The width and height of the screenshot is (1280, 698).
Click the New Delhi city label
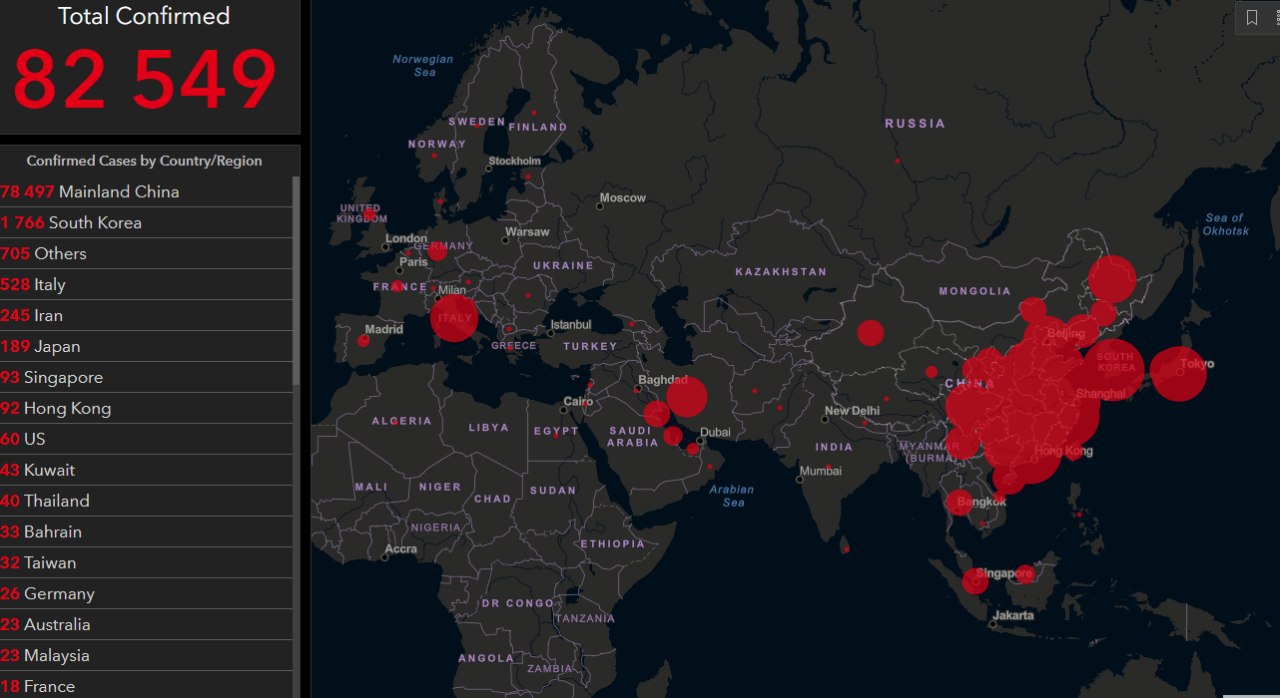click(x=852, y=411)
